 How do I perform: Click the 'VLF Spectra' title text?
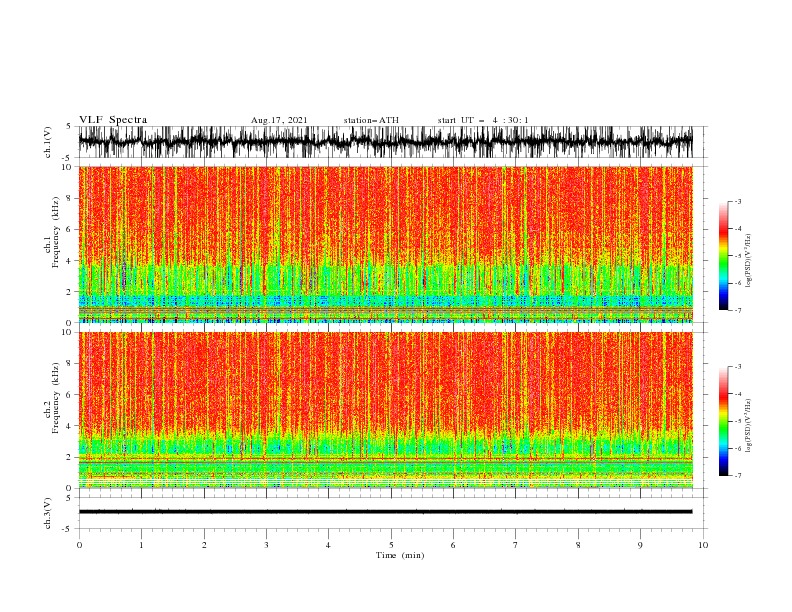tap(113, 120)
